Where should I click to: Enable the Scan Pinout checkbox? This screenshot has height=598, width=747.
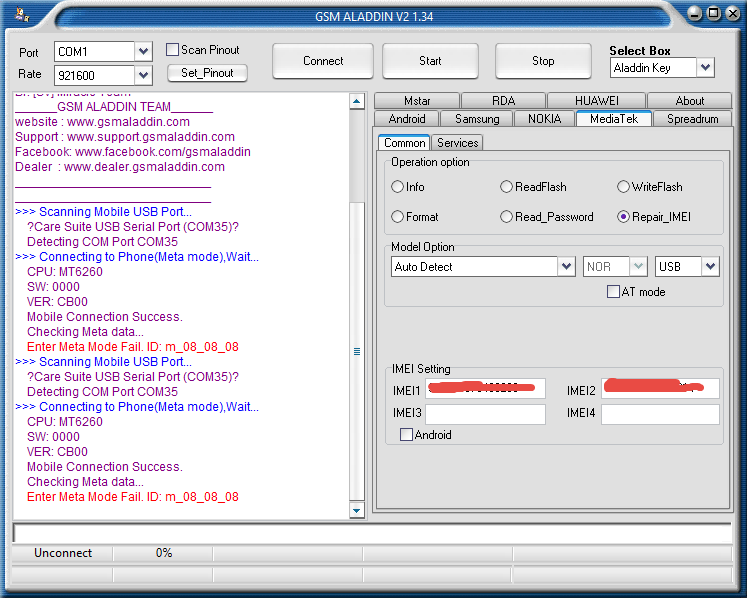click(172, 50)
